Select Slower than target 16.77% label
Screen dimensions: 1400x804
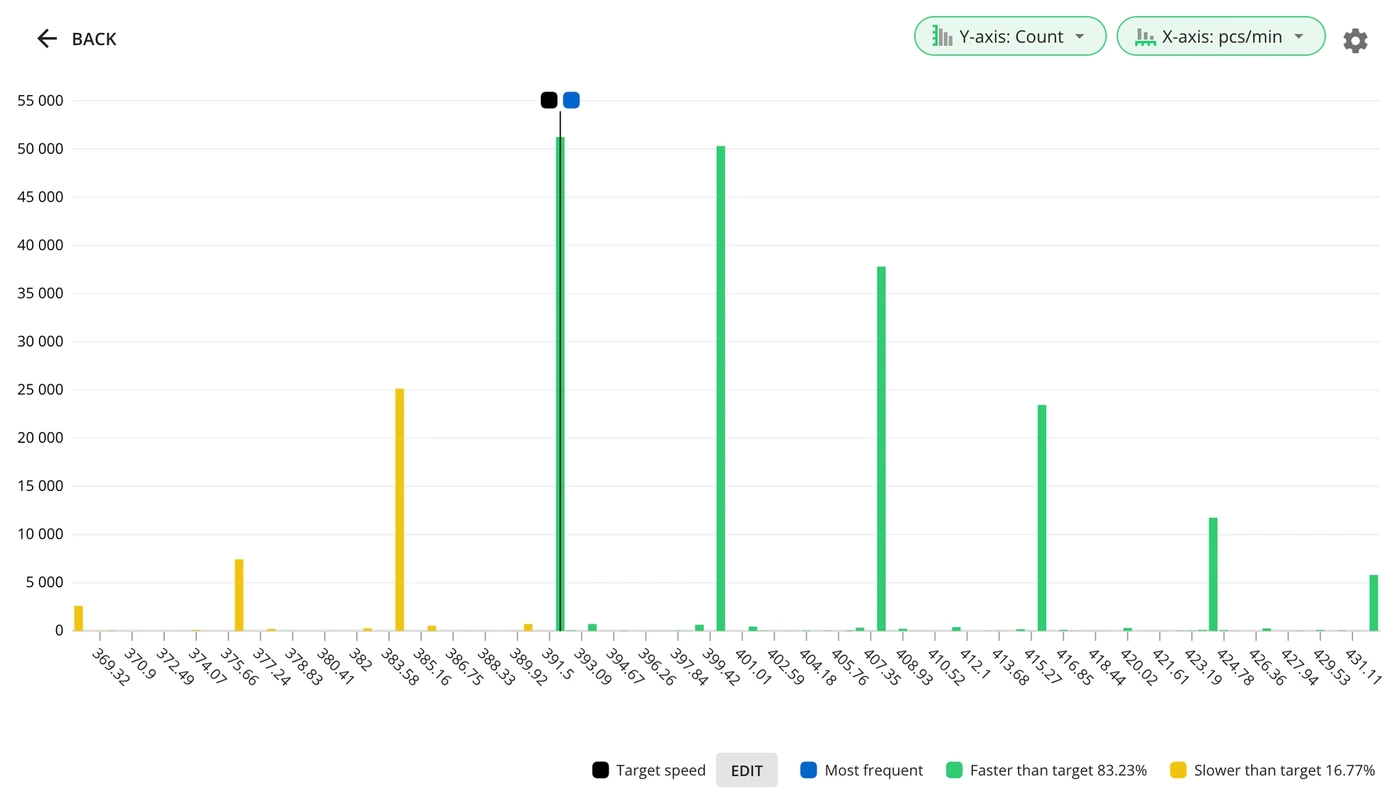(x=1284, y=770)
